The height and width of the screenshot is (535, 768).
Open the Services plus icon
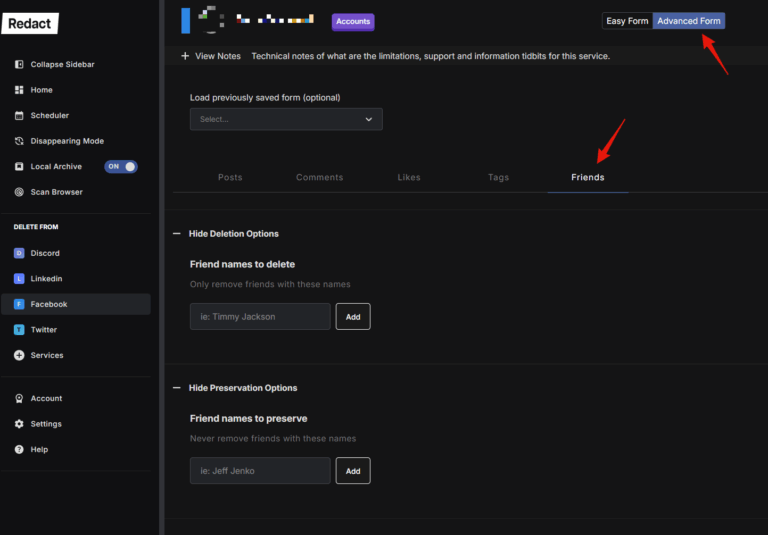pos(20,355)
